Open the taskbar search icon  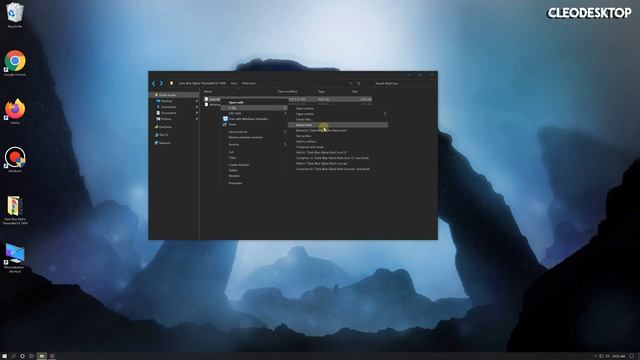pos(13,356)
